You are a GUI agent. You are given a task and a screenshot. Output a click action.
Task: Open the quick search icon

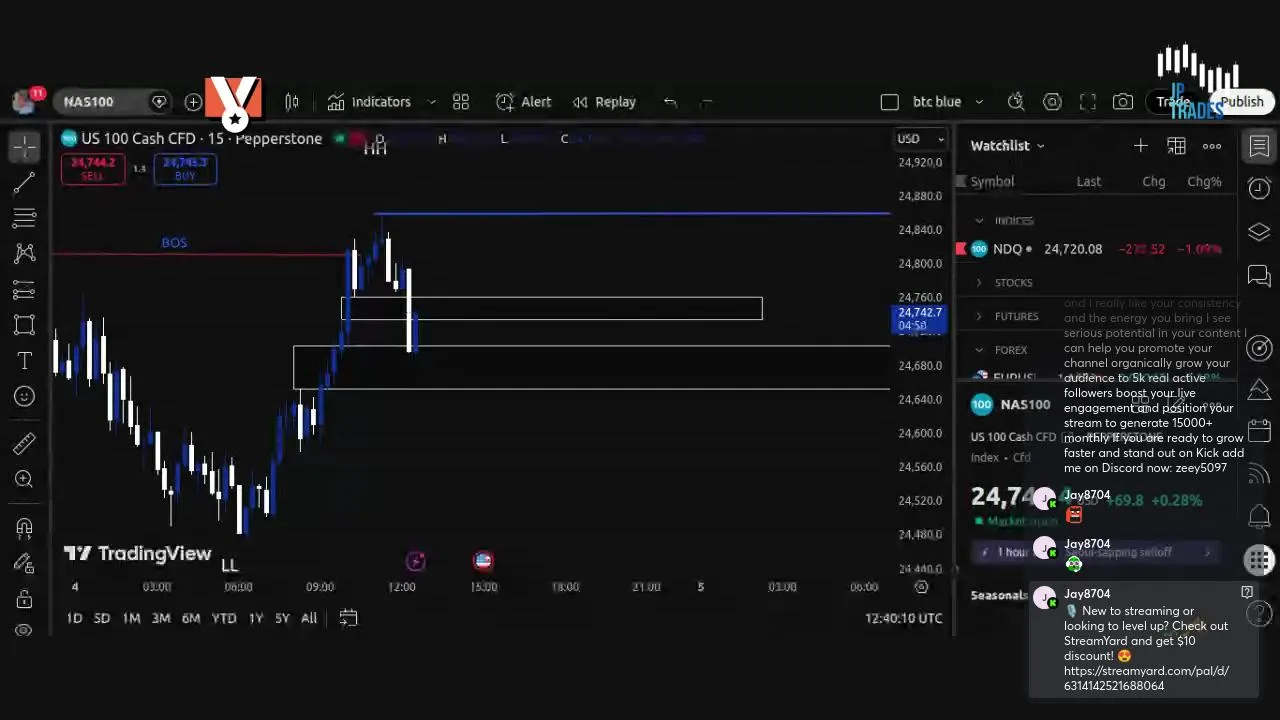(x=1016, y=102)
